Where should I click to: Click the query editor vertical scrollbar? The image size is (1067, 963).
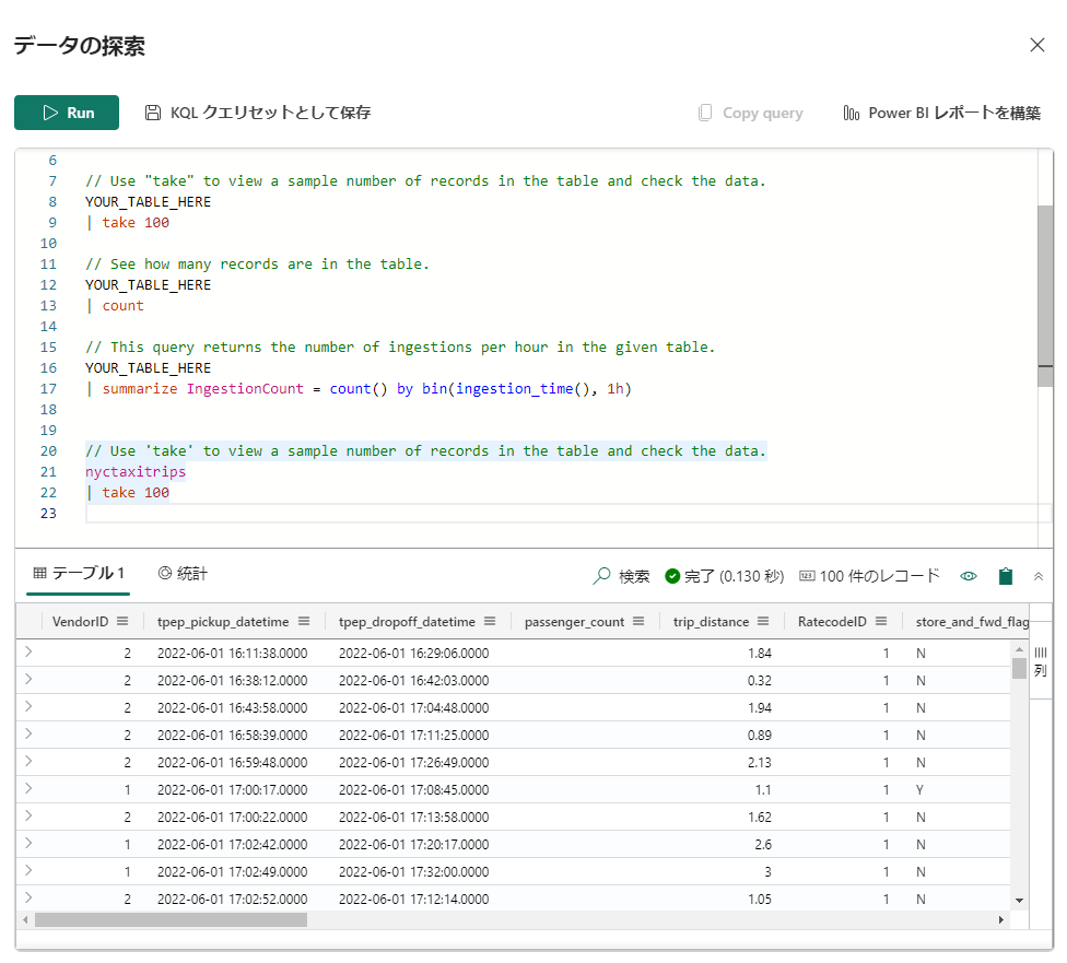click(1045, 290)
